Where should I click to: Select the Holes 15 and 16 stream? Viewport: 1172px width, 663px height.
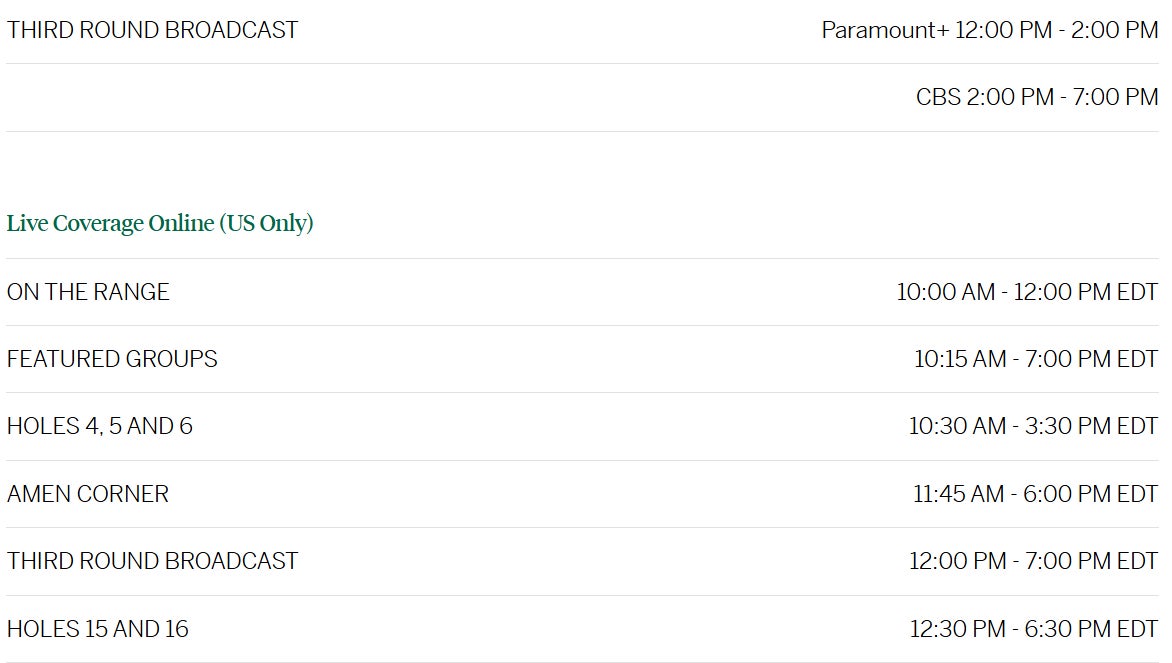tap(98, 629)
